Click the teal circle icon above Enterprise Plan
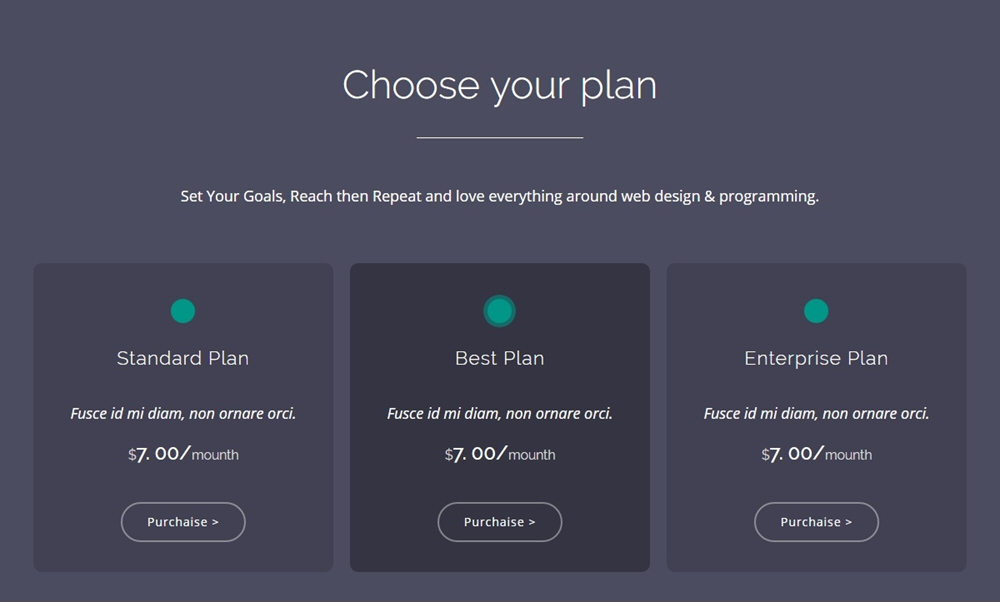 click(816, 311)
